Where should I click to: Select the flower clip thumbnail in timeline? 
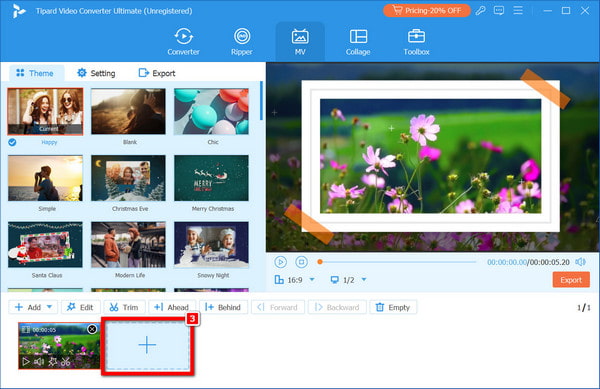coord(59,345)
